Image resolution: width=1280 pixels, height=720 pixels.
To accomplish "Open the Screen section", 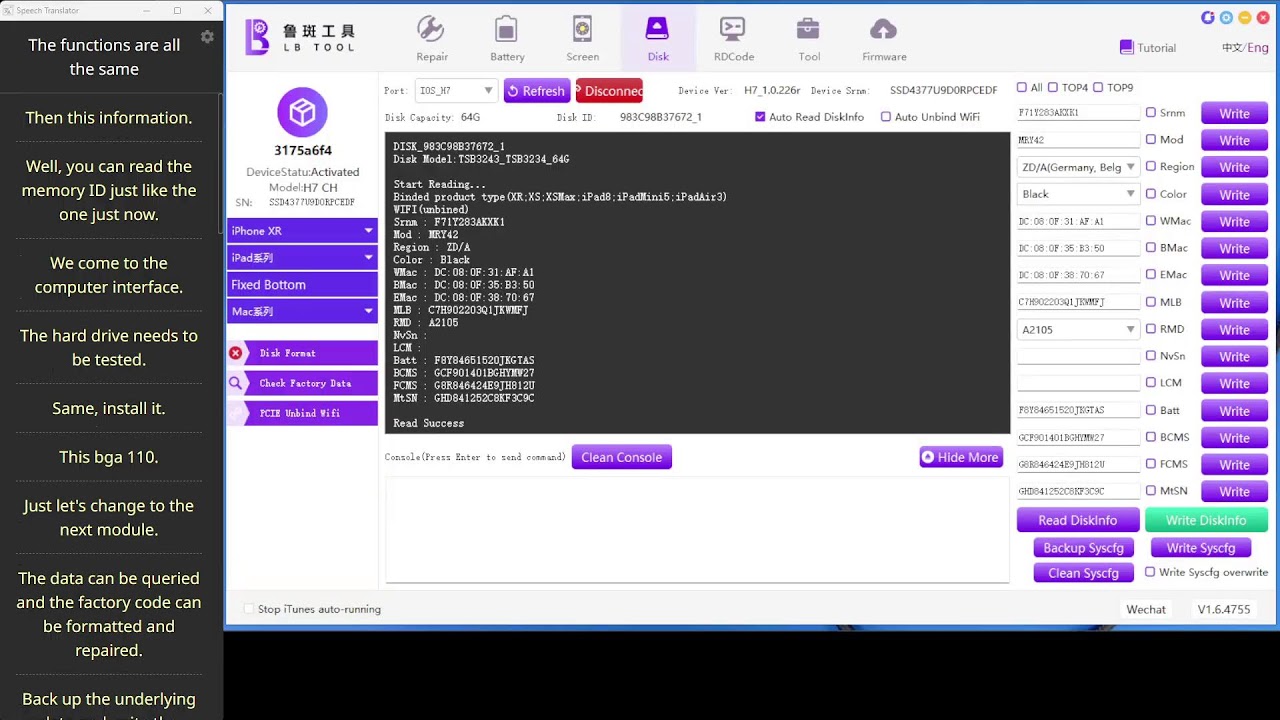I will [x=582, y=40].
